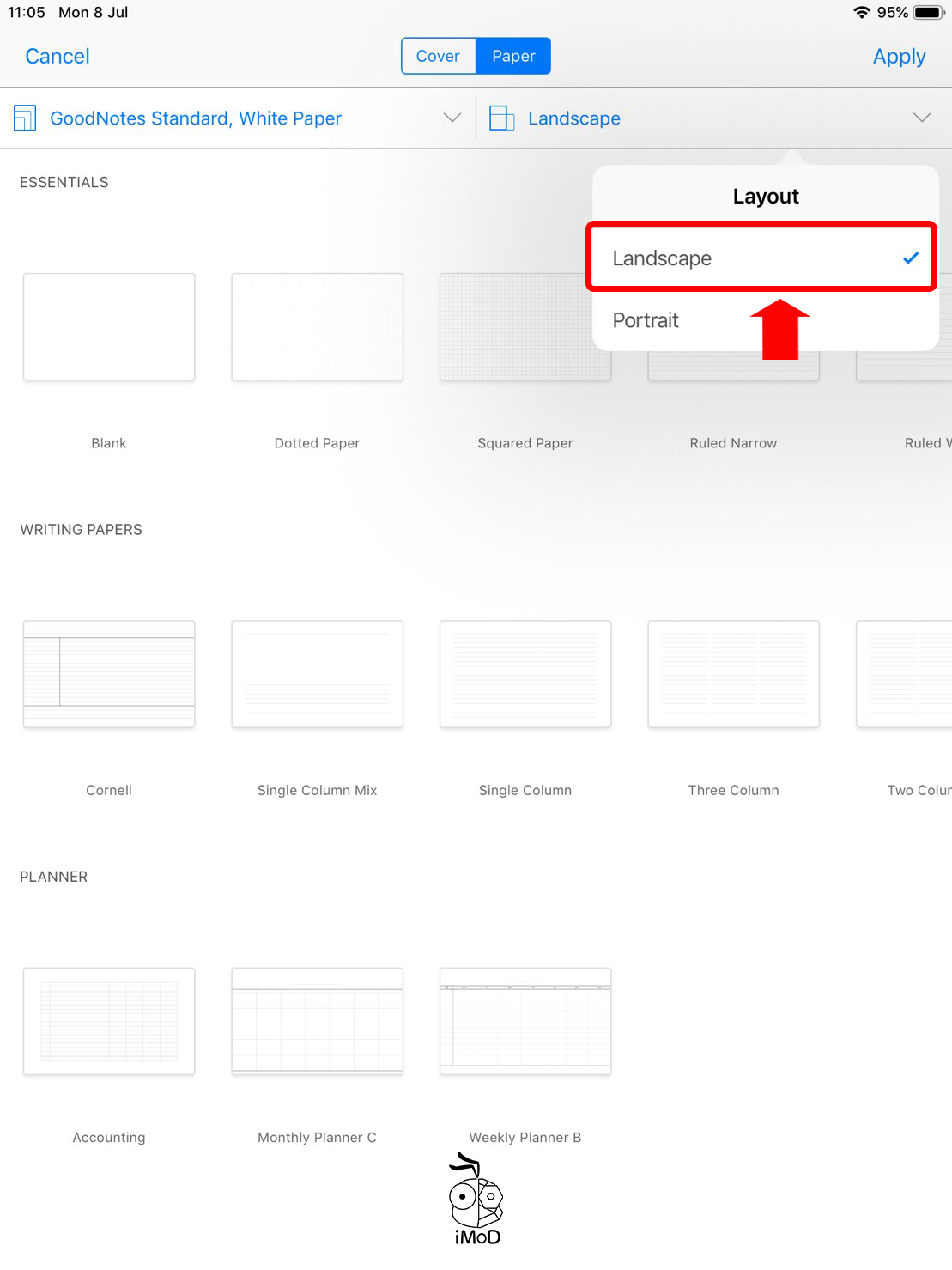
Task: Collapse the Landscape layout dropdown chevron
Action: (922, 118)
